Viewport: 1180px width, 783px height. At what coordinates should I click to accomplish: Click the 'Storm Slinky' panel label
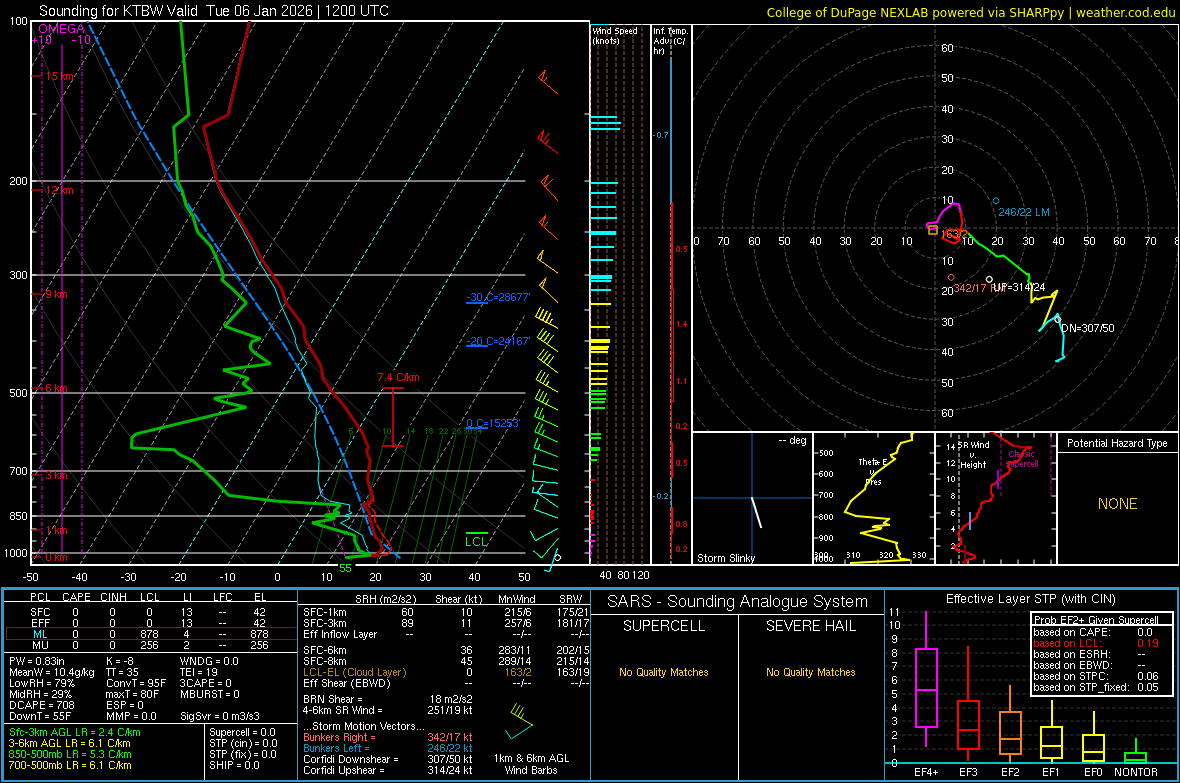coord(725,558)
